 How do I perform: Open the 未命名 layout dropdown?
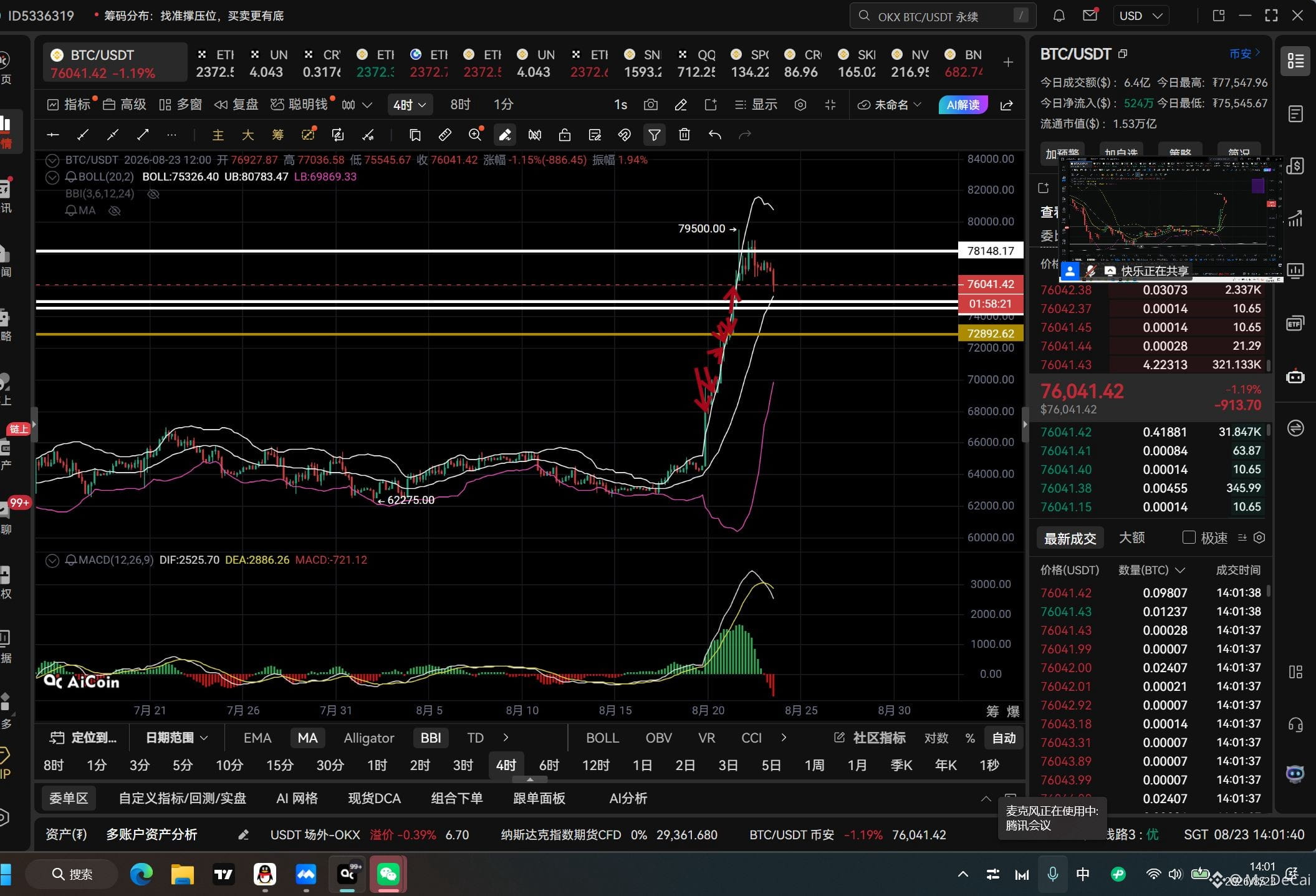point(889,105)
